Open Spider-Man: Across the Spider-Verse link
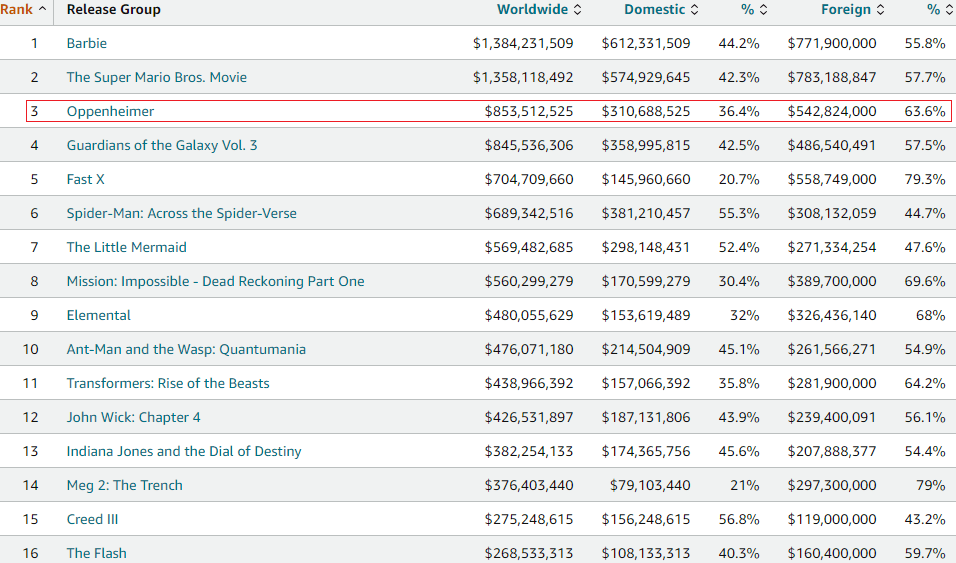The image size is (956, 563). 182,213
